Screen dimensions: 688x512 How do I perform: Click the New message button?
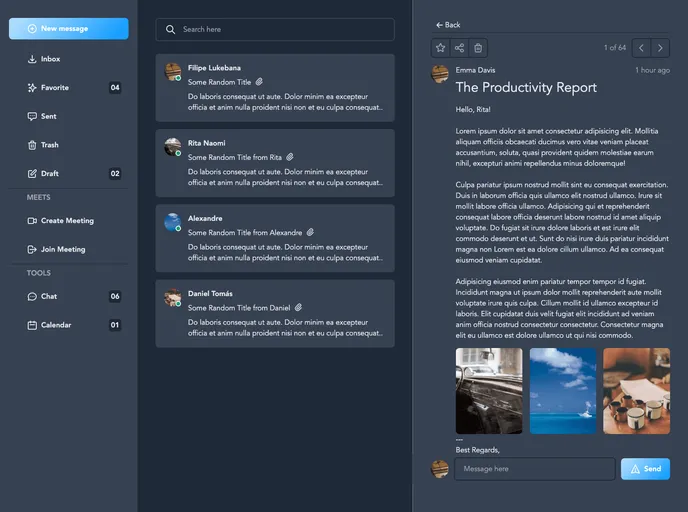tap(68, 29)
